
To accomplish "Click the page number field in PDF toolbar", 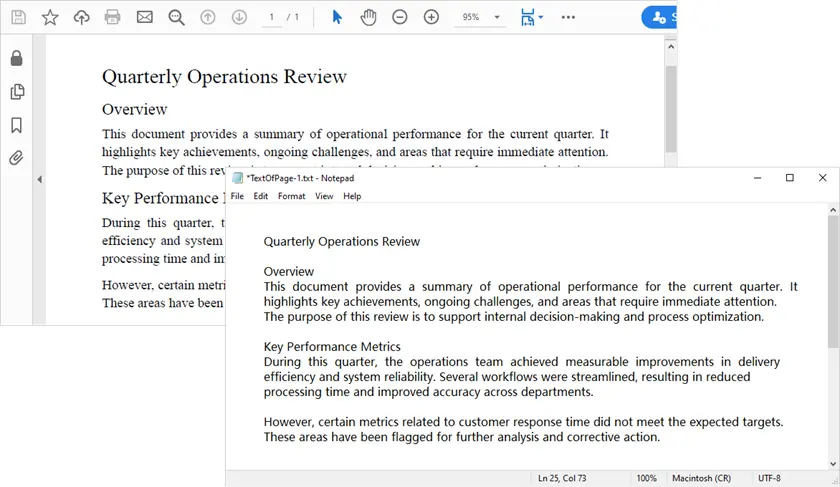I will pos(272,17).
